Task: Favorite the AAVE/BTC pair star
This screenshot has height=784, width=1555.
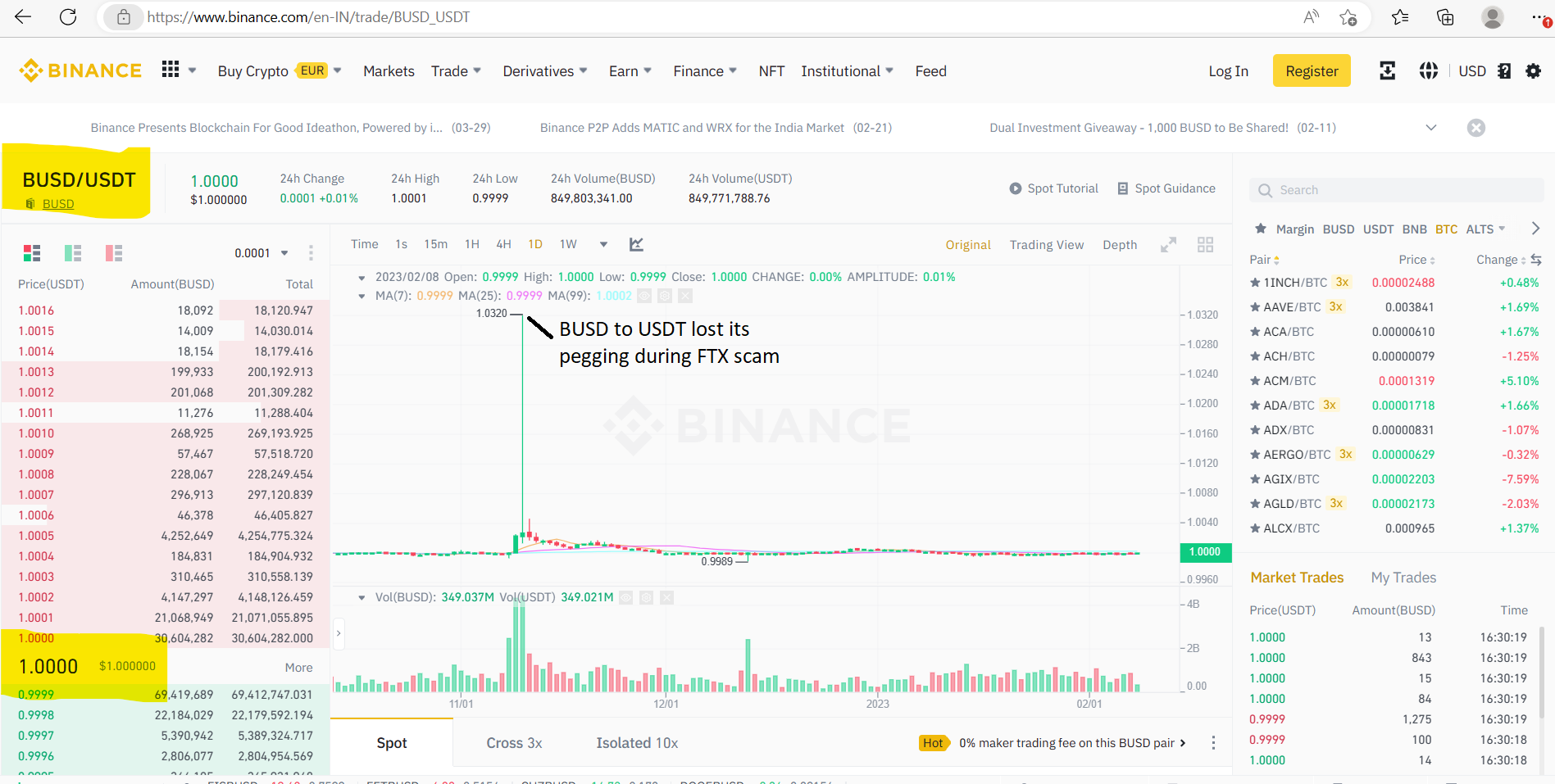Action: [1255, 307]
